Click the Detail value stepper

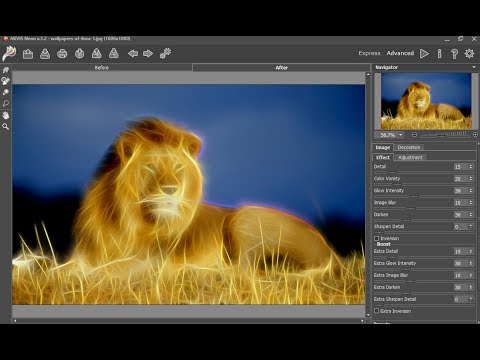(x=471, y=167)
